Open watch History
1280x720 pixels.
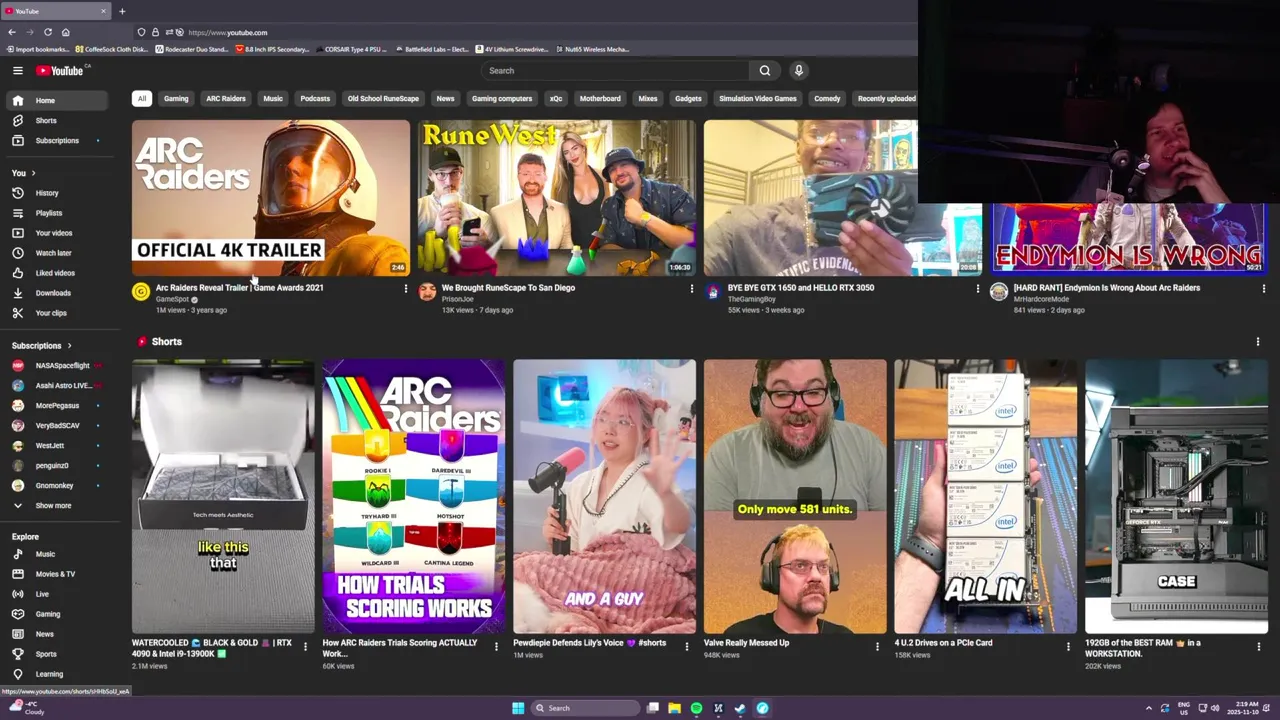click(x=56, y=193)
